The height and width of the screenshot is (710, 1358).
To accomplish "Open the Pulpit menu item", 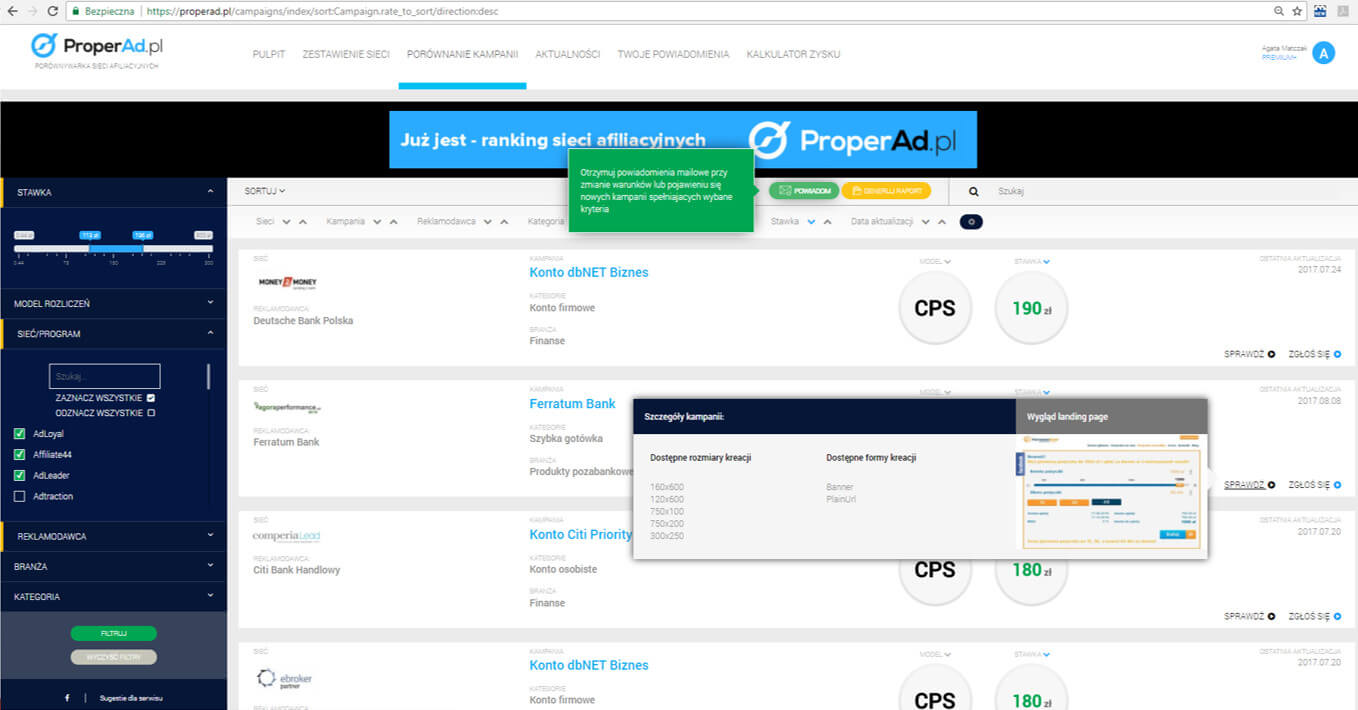I will pyautogui.click(x=269, y=54).
